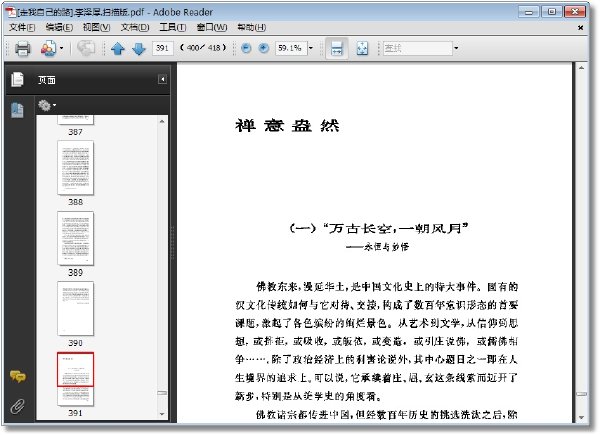This screenshot has width=600, height=436.
Task: Click the partially visible thumbnail 387
Action: pyautogui.click(x=75, y=120)
